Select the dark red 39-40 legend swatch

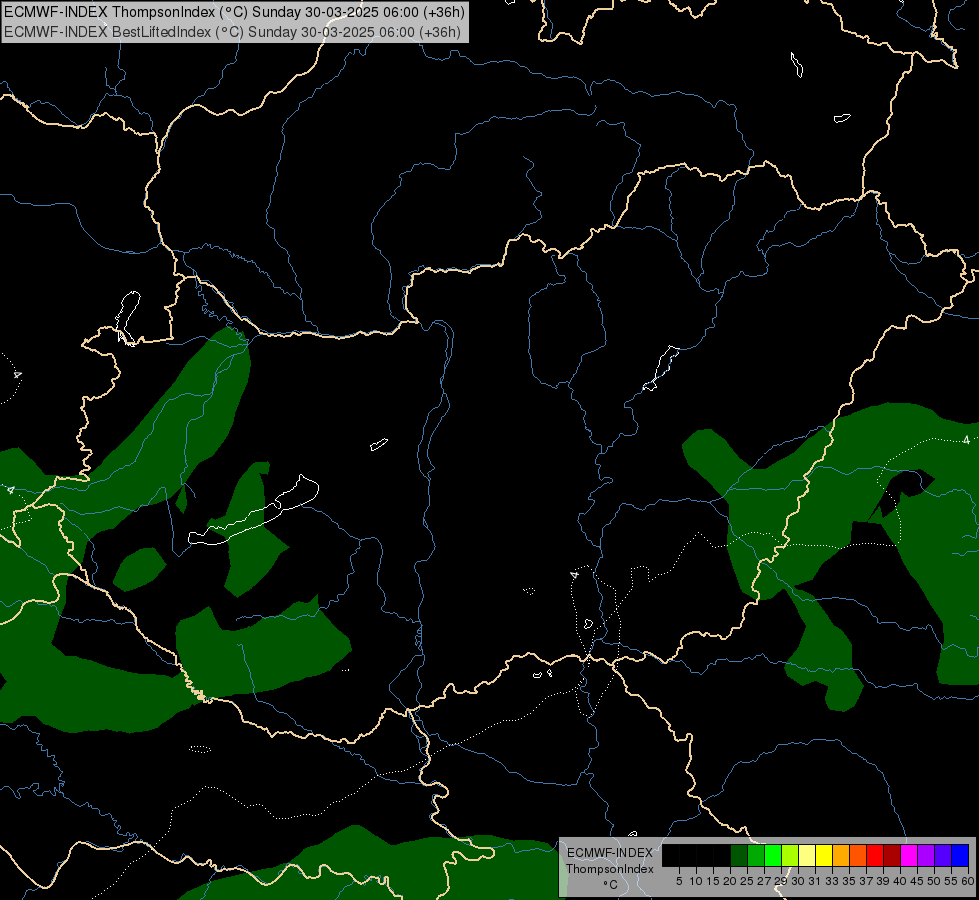892,855
